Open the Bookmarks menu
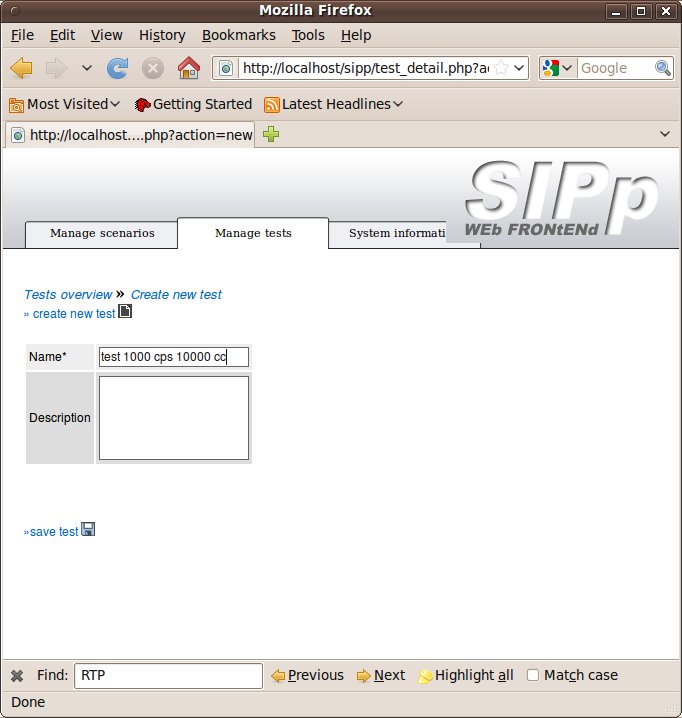The width and height of the screenshot is (682, 718). 239,35
